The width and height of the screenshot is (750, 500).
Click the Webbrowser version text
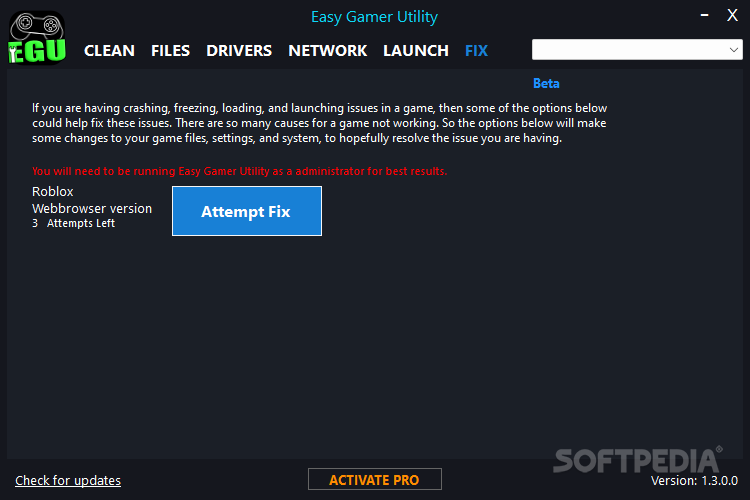point(92,209)
